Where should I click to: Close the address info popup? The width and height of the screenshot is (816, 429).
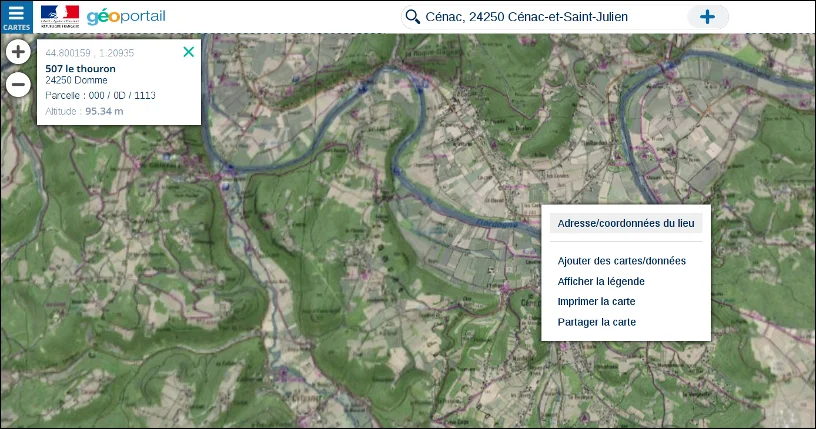(189, 52)
